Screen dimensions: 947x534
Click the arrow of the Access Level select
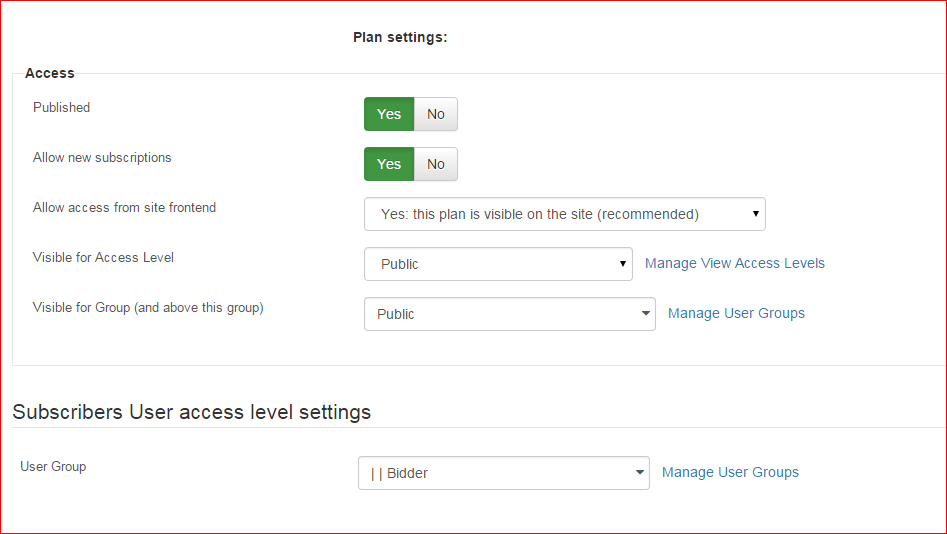[x=622, y=264]
